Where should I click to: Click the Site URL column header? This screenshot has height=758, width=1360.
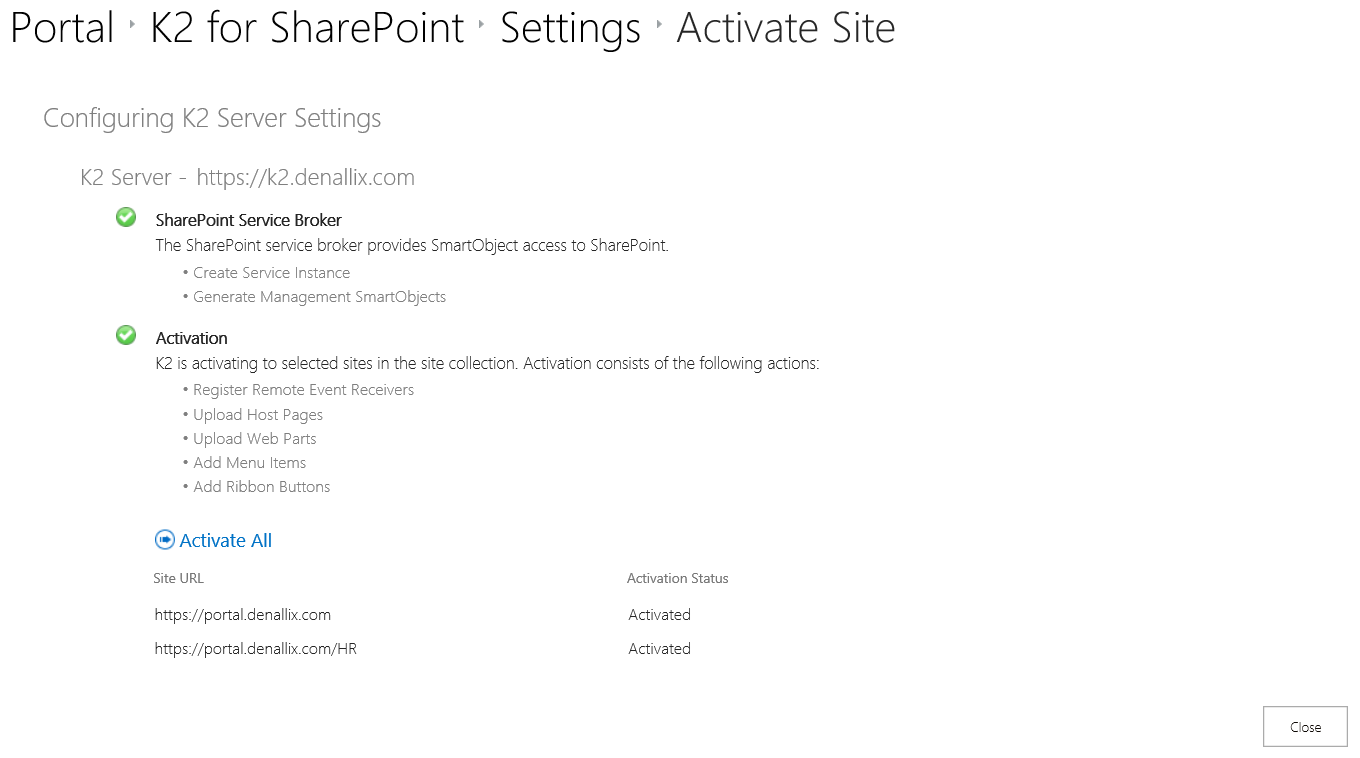(179, 579)
